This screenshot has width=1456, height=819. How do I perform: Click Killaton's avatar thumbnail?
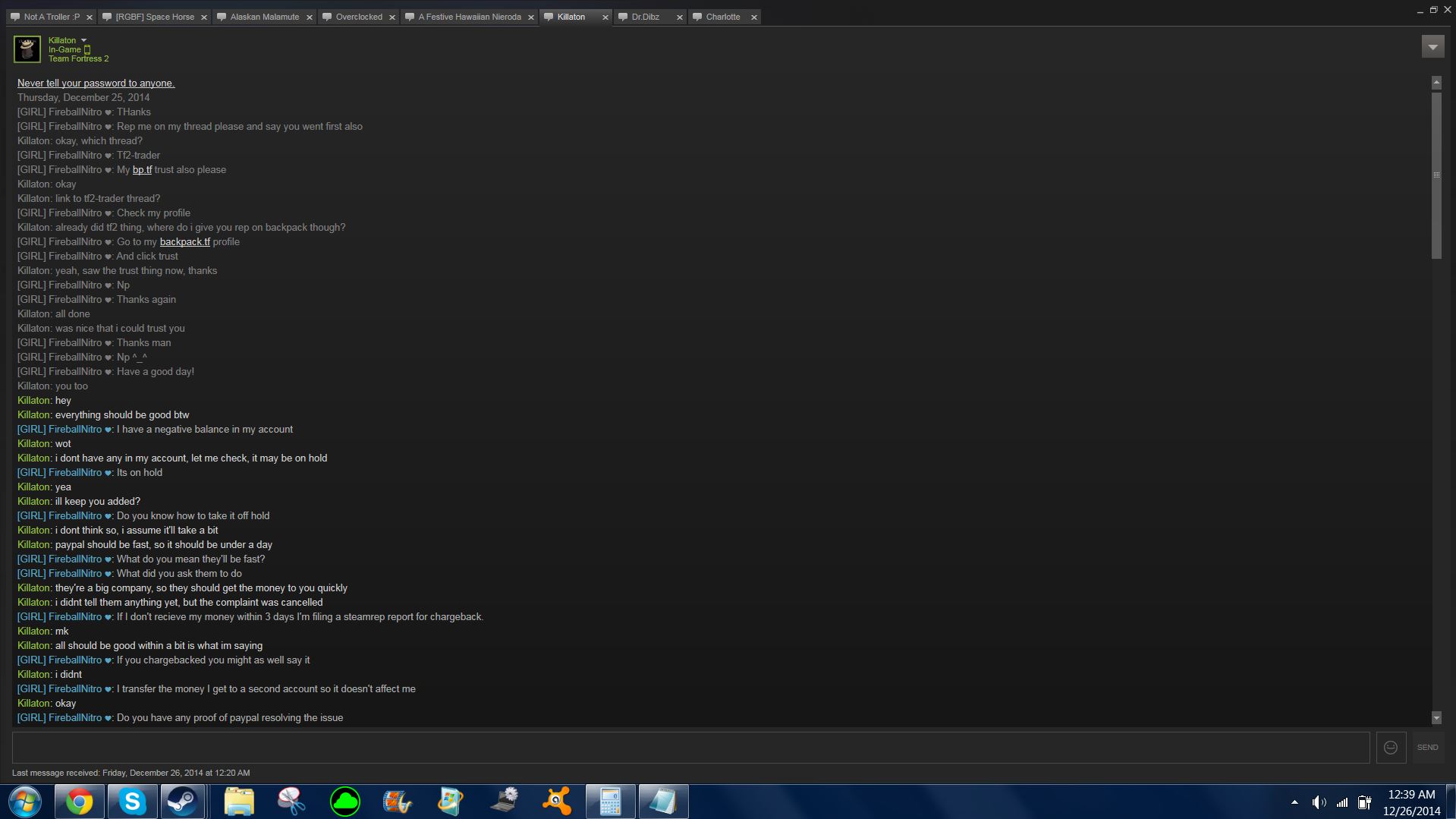pyautogui.click(x=27, y=49)
